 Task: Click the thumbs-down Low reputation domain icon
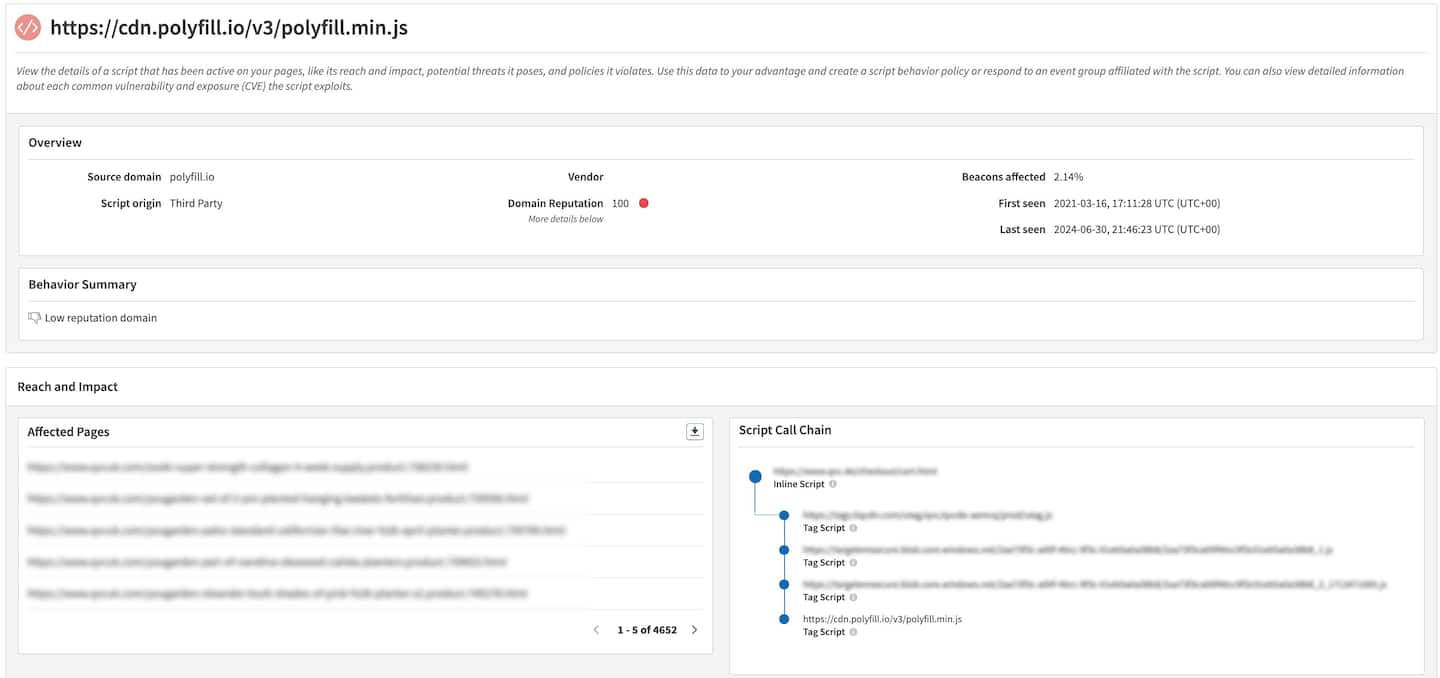(x=35, y=318)
